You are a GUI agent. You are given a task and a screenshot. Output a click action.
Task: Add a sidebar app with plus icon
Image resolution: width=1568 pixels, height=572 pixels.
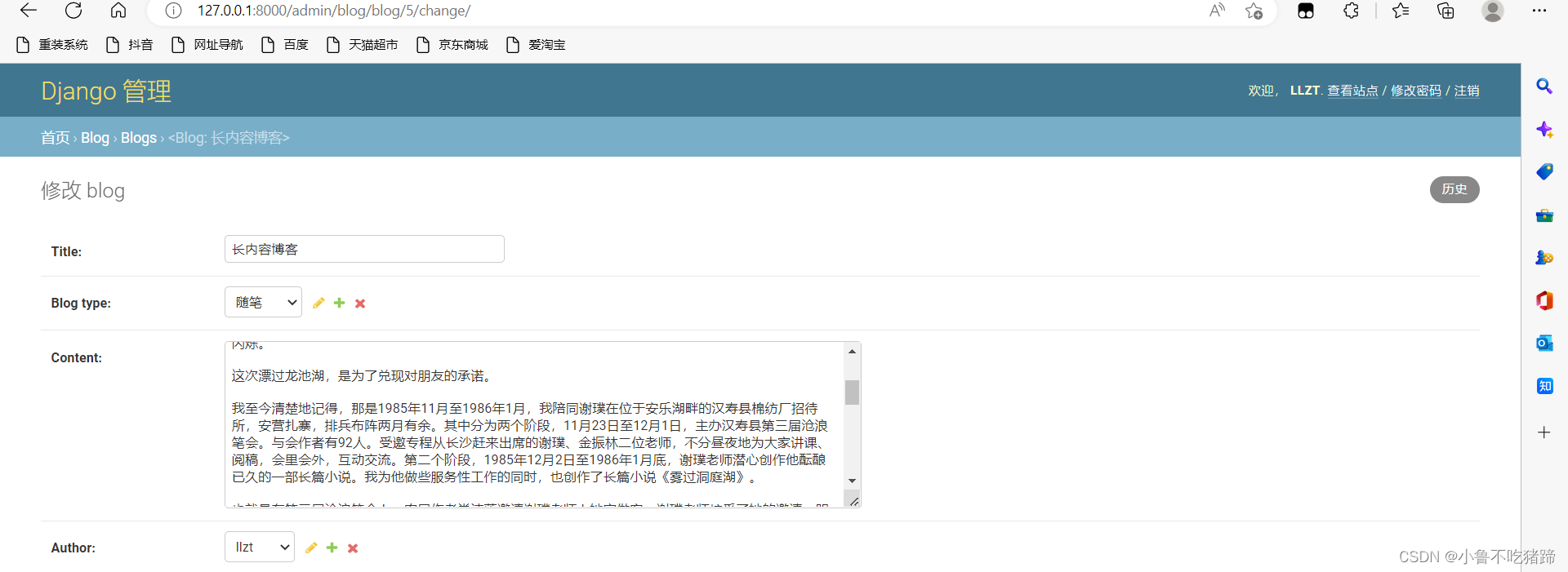coord(1544,432)
